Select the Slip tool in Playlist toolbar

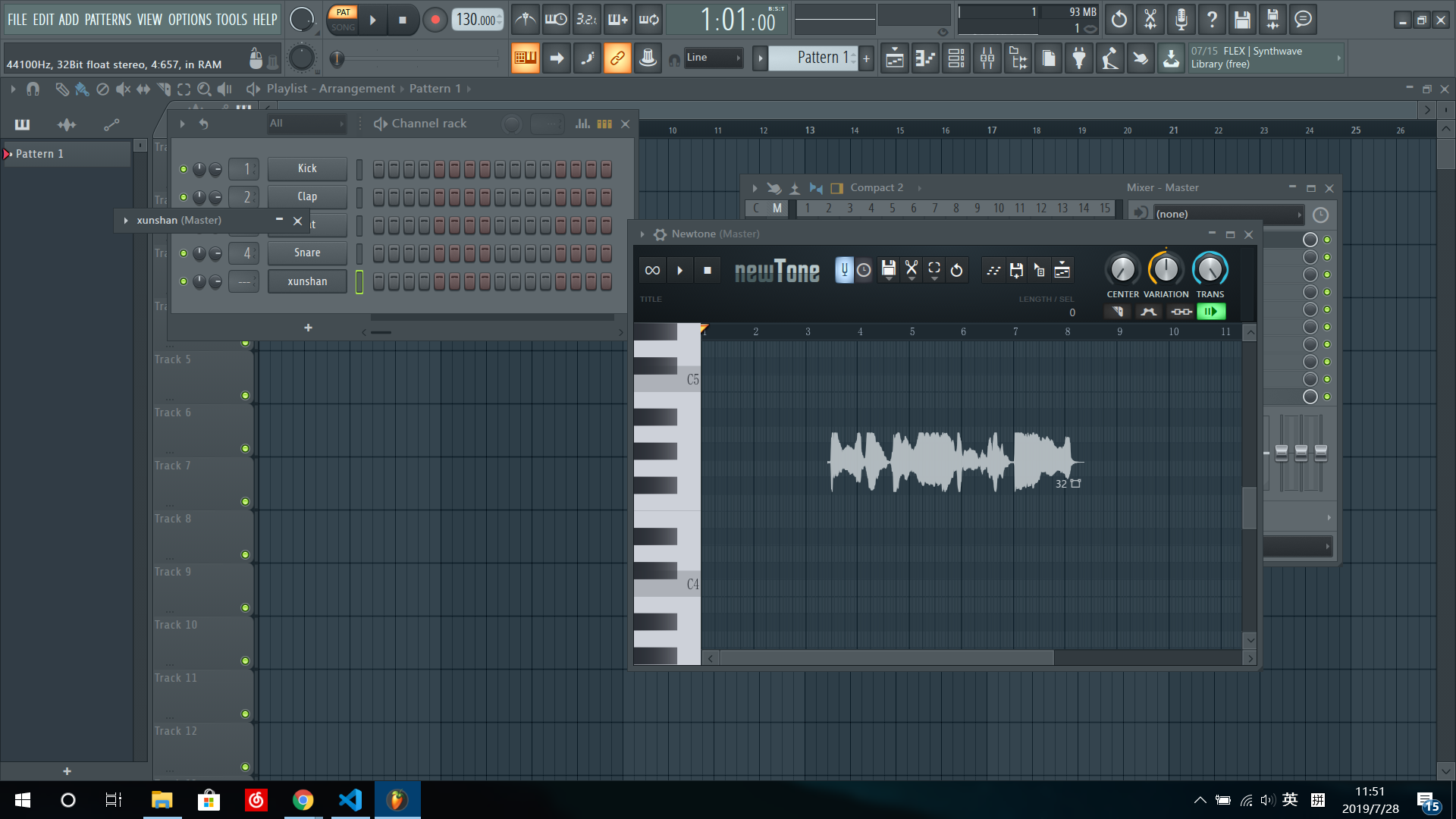point(143,89)
